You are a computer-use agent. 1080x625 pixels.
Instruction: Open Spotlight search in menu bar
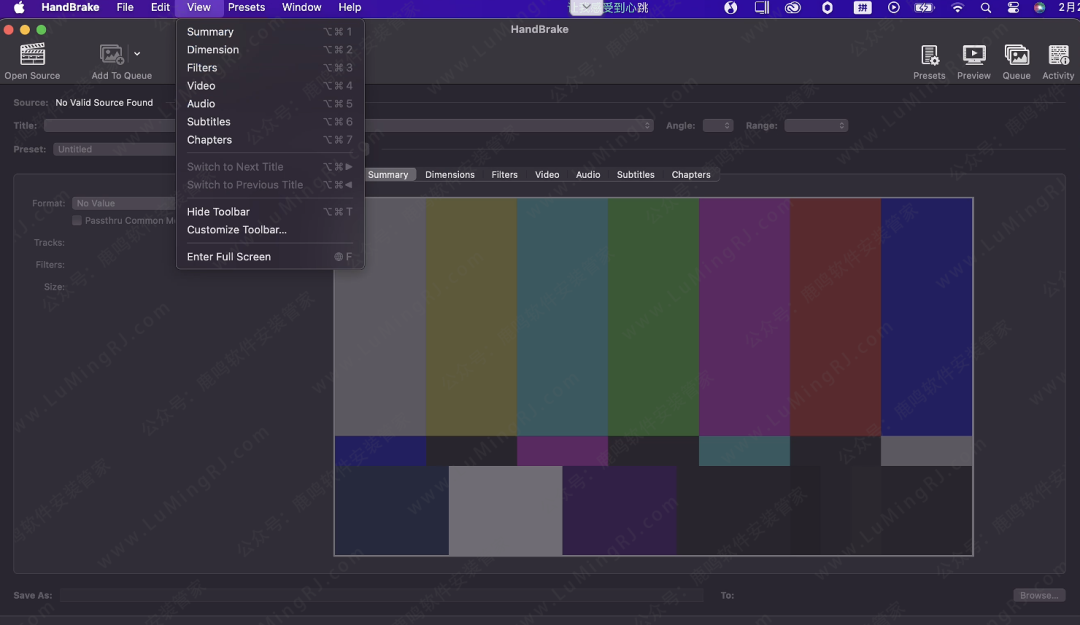tap(986, 8)
